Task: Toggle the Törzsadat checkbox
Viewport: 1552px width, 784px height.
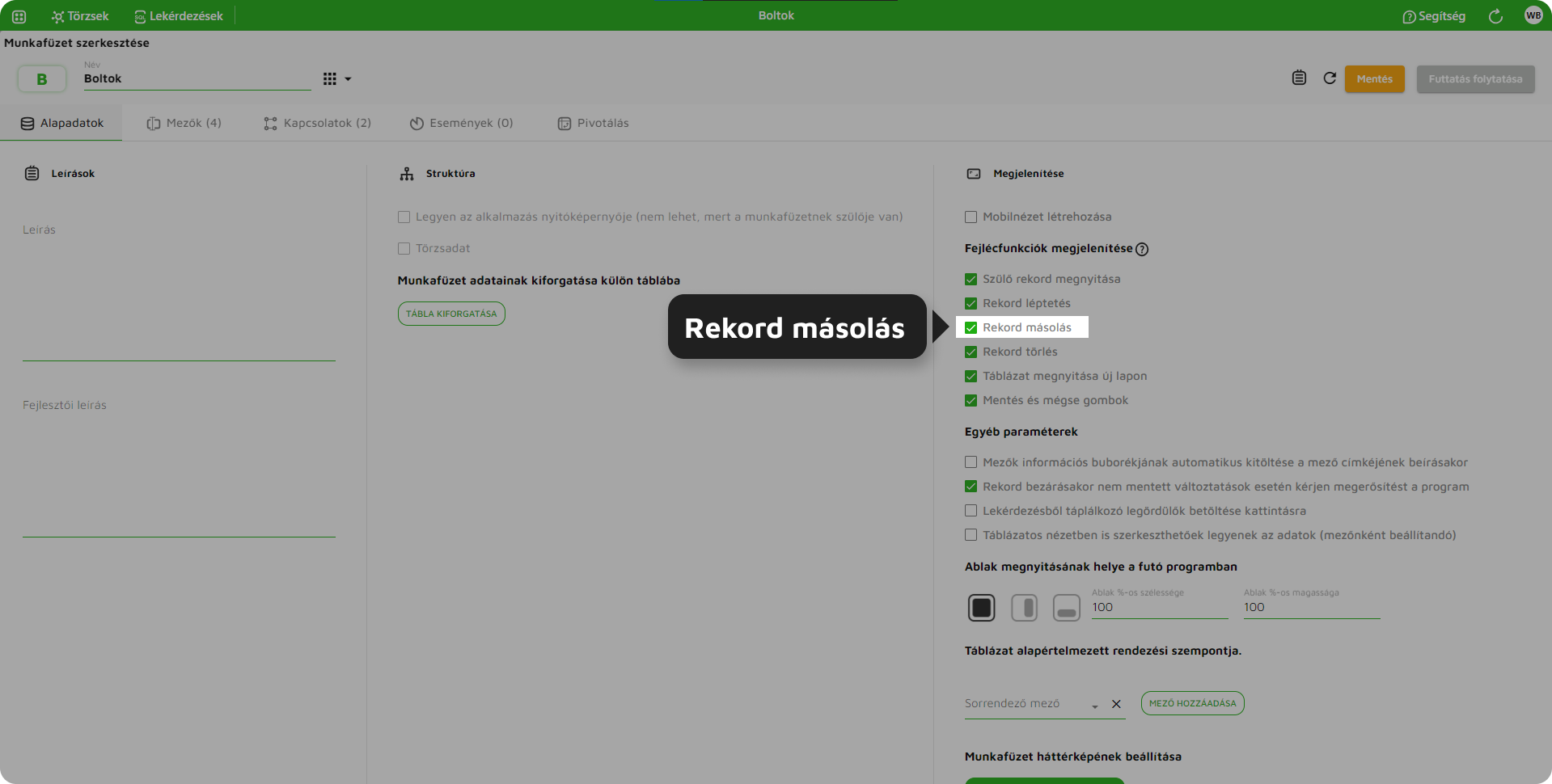Action: (404, 249)
